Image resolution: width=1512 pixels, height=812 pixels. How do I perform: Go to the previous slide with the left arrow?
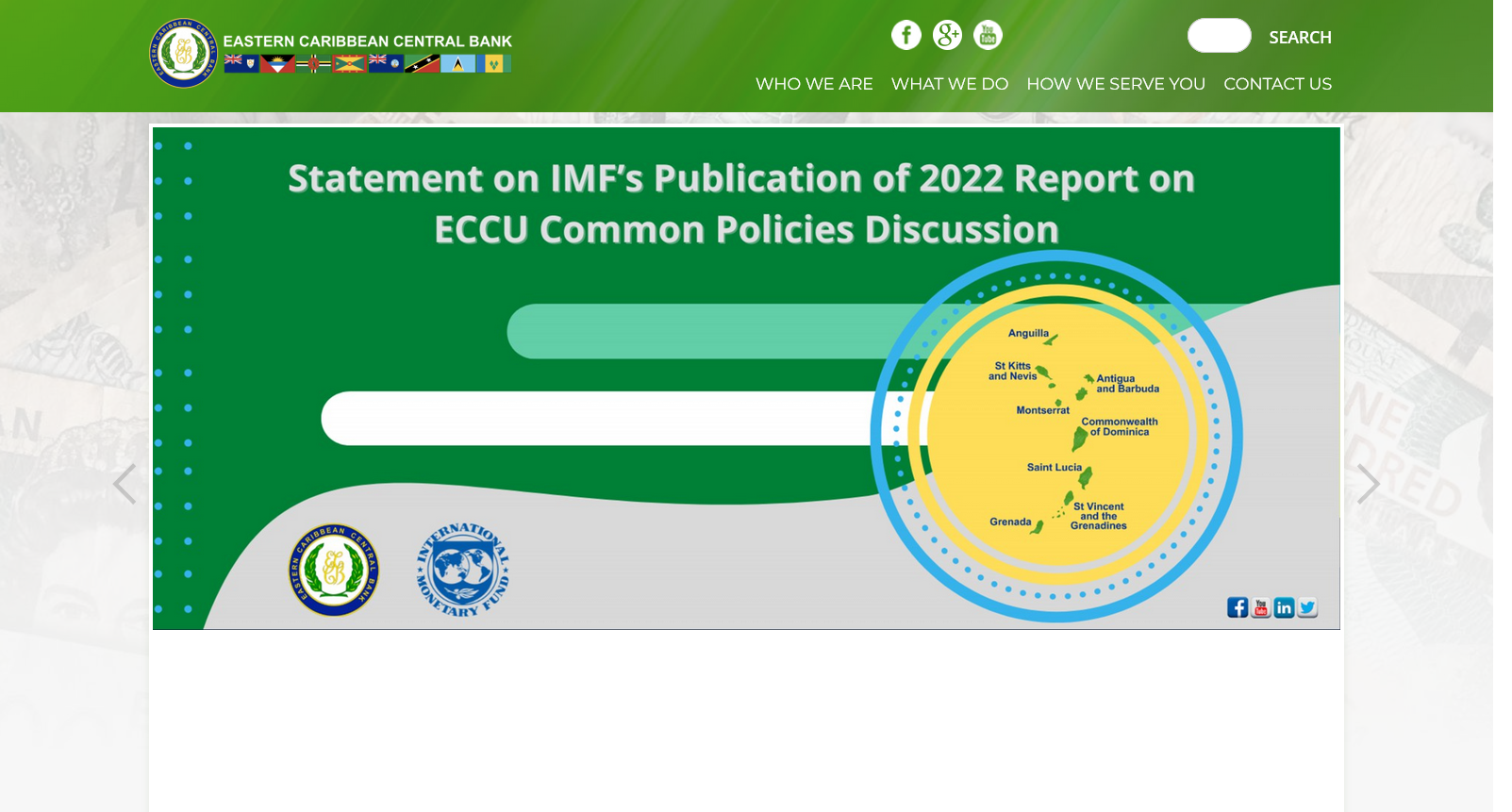click(x=125, y=484)
